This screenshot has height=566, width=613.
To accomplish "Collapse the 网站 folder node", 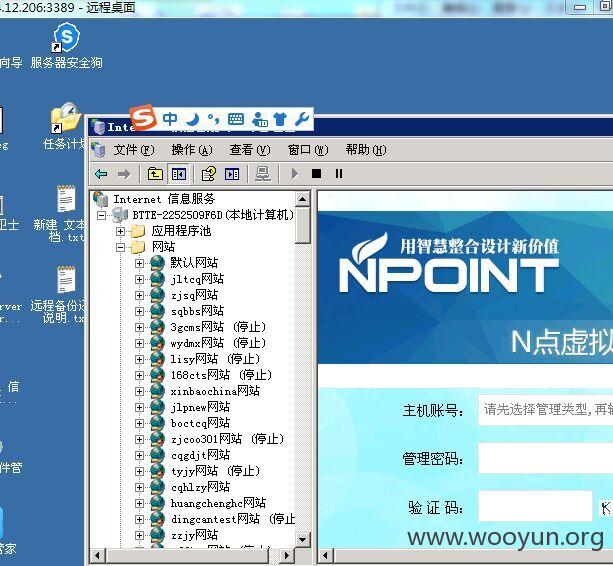I will pyautogui.click(x=120, y=247).
